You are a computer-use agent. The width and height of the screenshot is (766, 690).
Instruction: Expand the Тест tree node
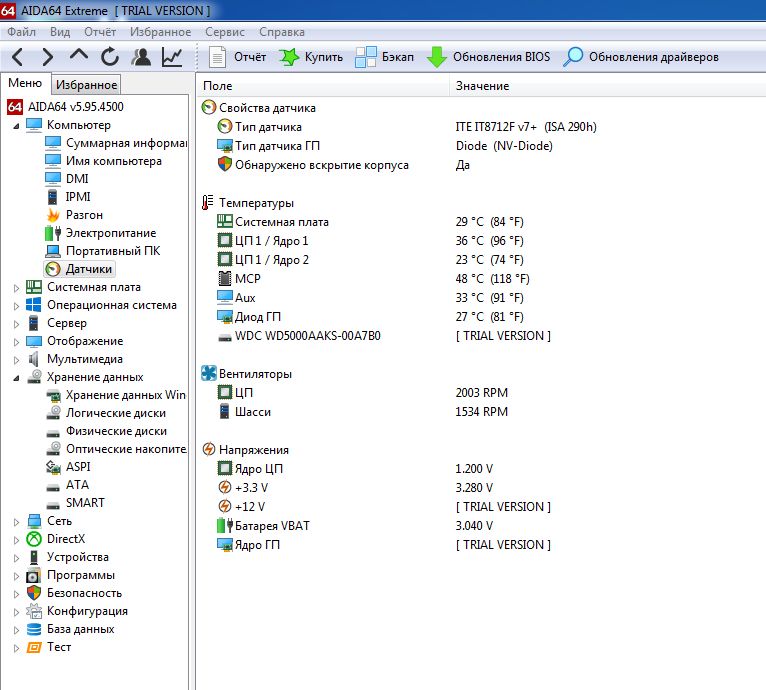click(16, 648)
